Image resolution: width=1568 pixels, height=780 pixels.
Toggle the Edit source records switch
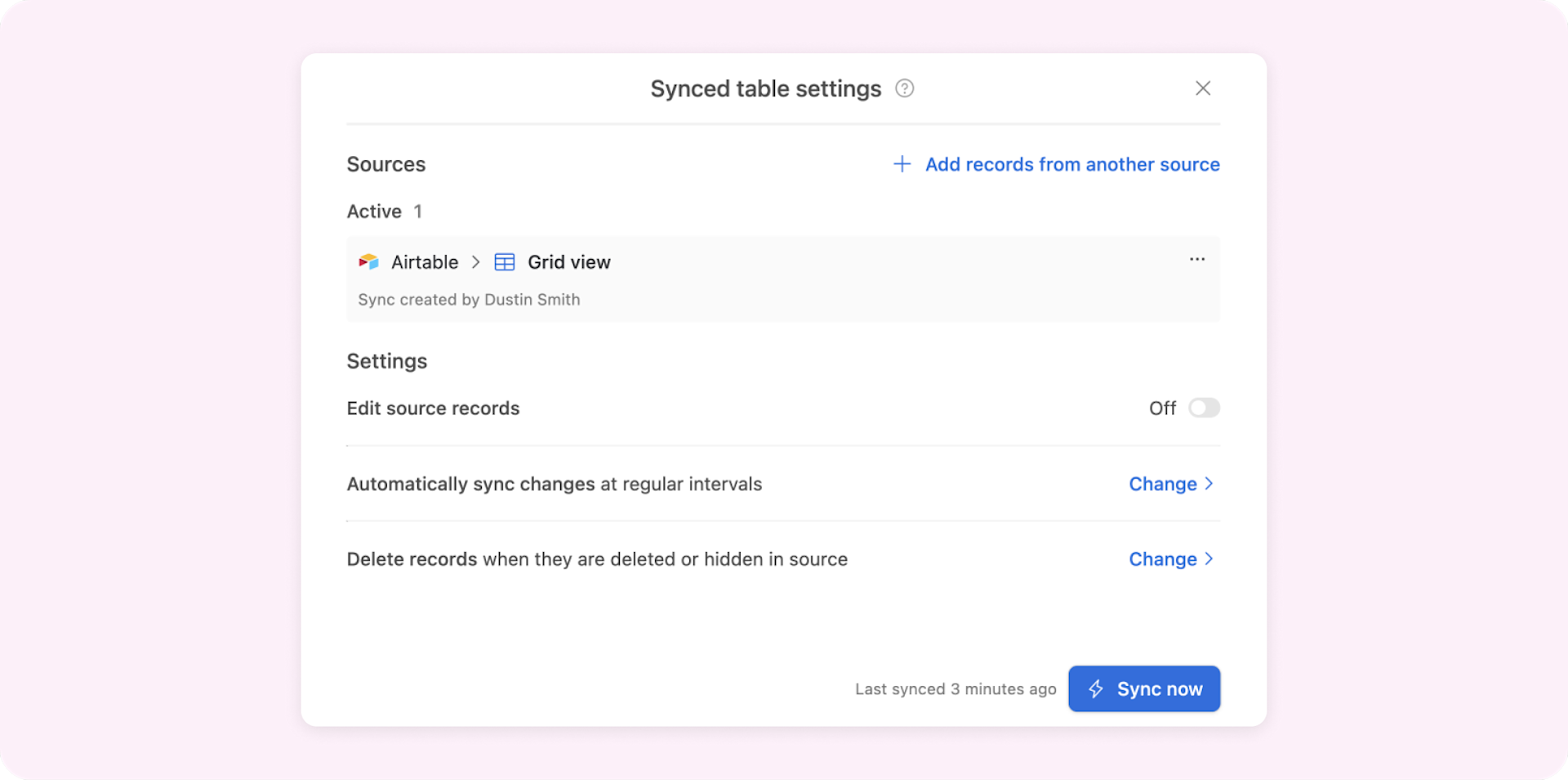(x=1204, y=408)
